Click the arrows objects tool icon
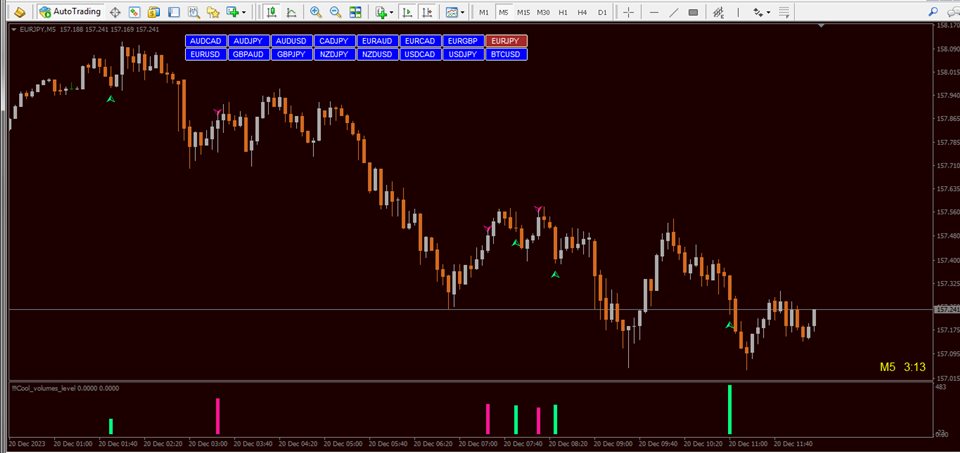 click(x=758, y=12)
